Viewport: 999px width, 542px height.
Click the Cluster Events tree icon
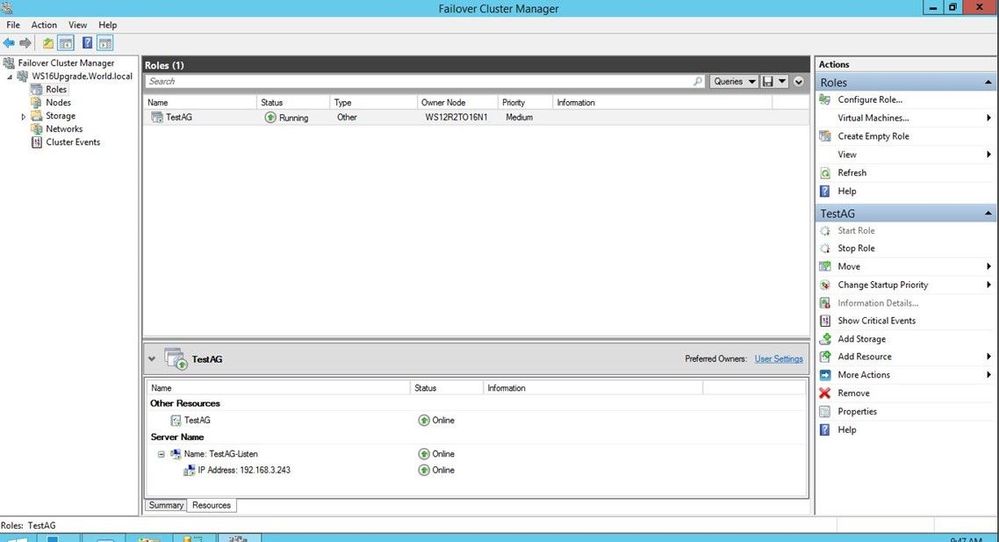[37, 142]
